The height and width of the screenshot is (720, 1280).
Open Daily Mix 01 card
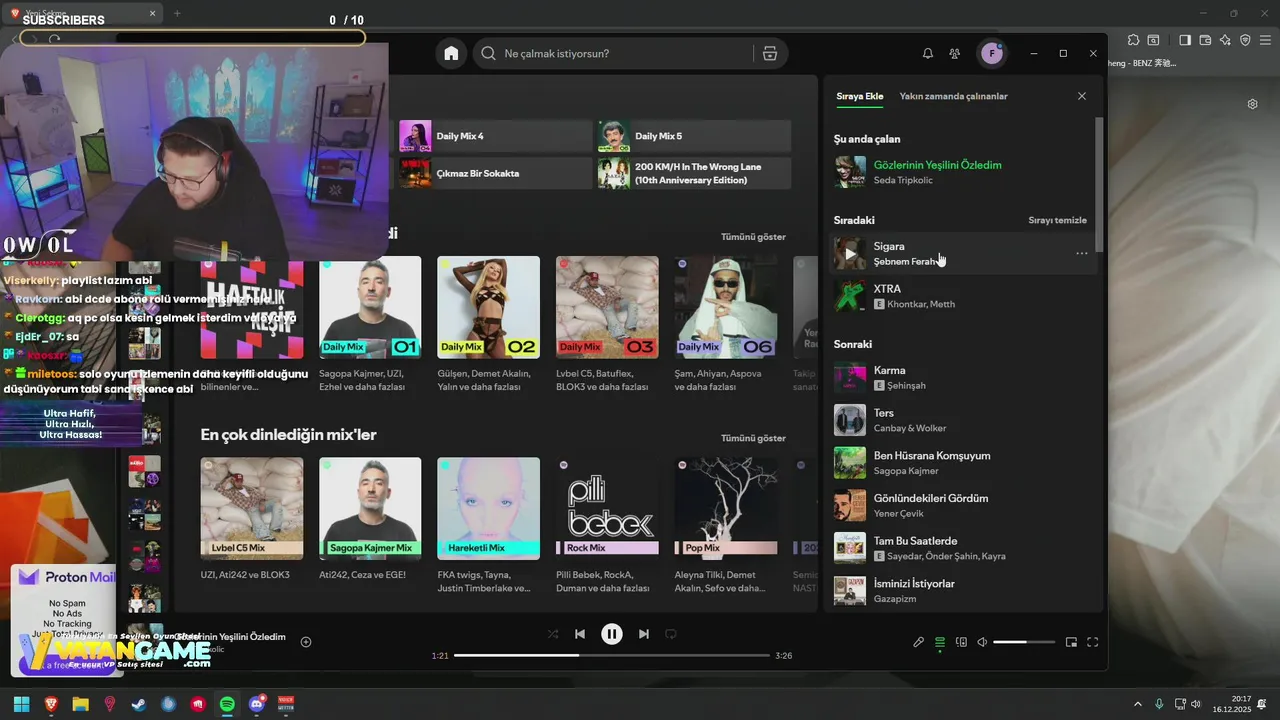(x=370, y=325)
